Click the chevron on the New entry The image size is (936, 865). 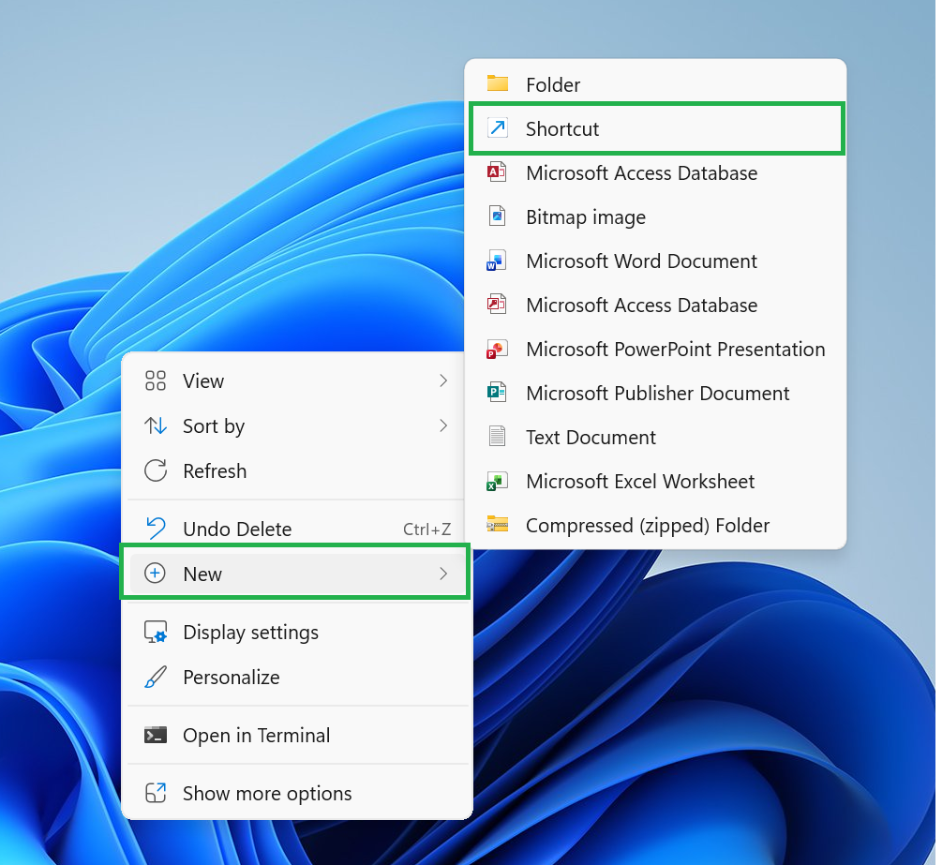(443, 574)
